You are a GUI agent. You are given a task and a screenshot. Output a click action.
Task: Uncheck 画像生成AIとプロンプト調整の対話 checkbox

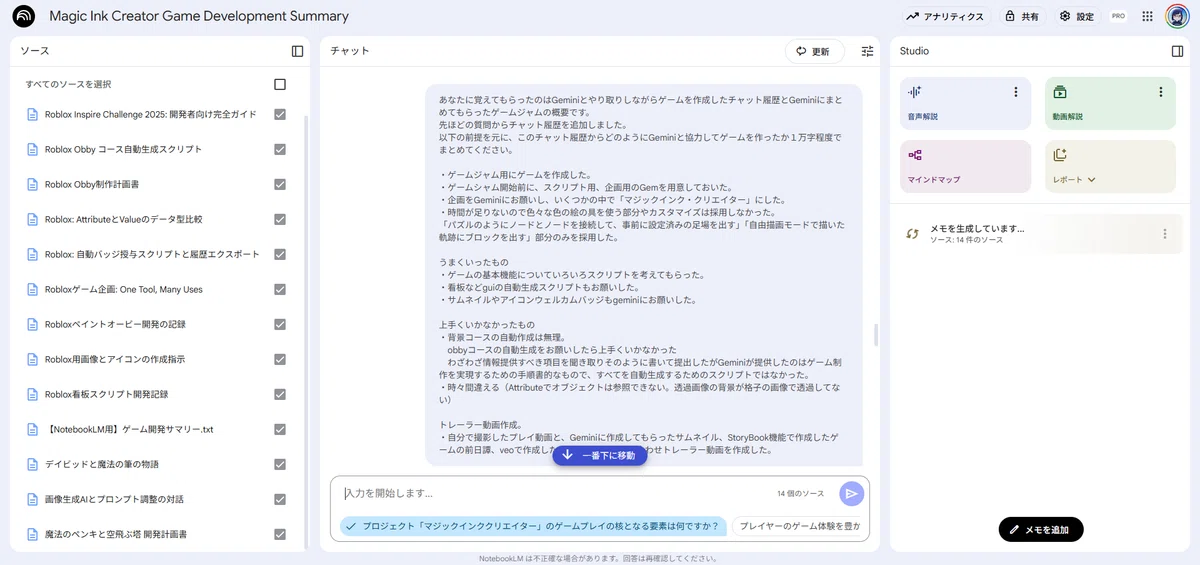(x=280, y=499)
